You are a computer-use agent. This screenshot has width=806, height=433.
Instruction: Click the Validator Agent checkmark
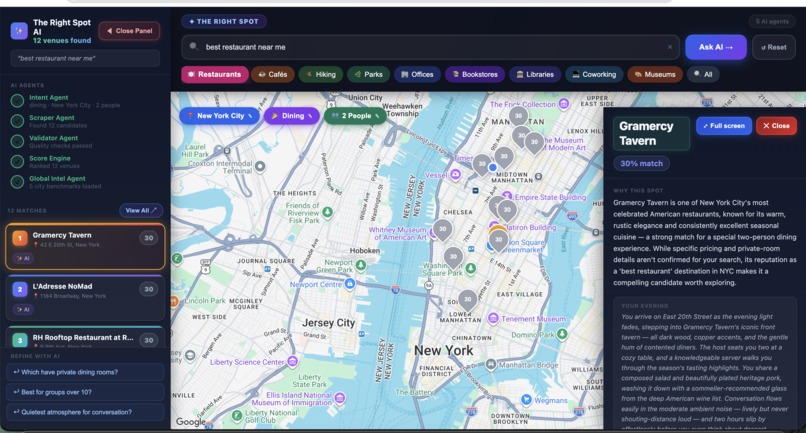[x=17, y=141]
